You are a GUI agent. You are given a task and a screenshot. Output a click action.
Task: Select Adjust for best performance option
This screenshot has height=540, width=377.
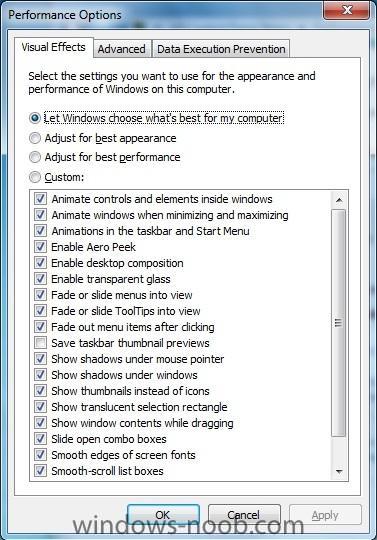coord(35,157)
